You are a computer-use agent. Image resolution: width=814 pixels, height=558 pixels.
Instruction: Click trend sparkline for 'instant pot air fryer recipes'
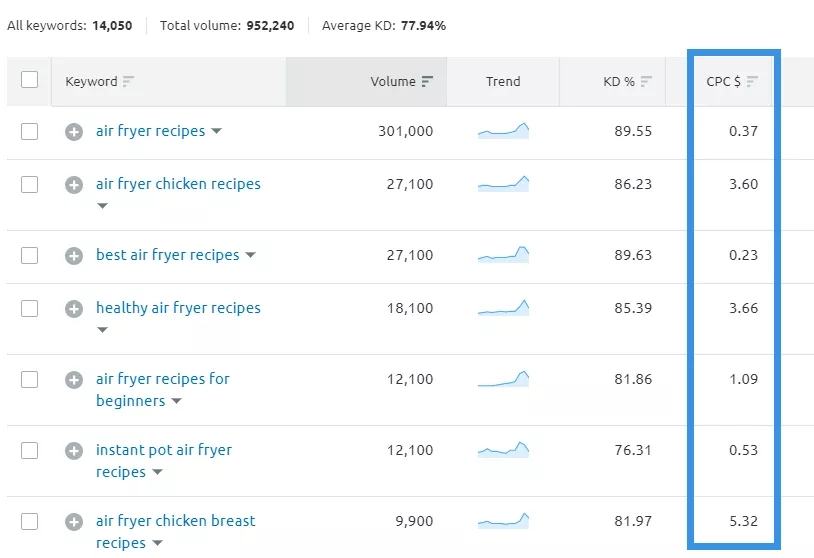(x=504, y=451)
